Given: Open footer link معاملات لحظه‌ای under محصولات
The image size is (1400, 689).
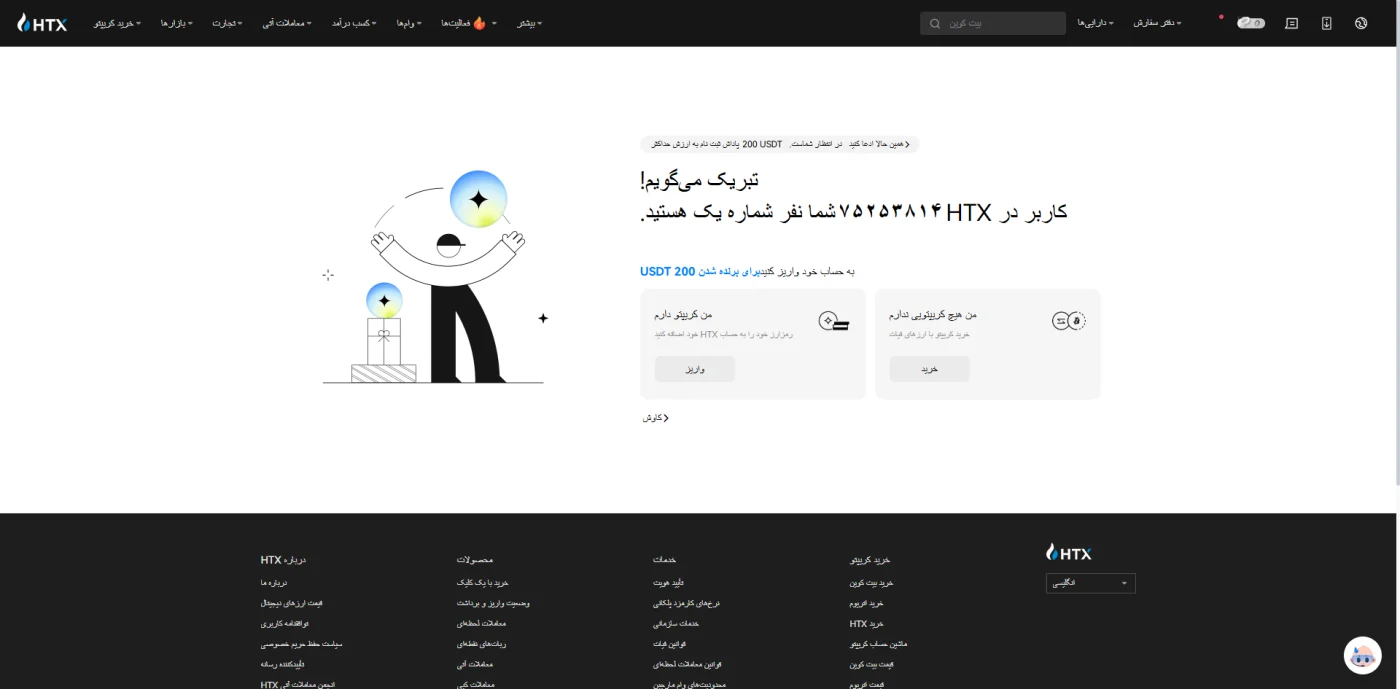Looking at the screenshot, I should [482, 624].
